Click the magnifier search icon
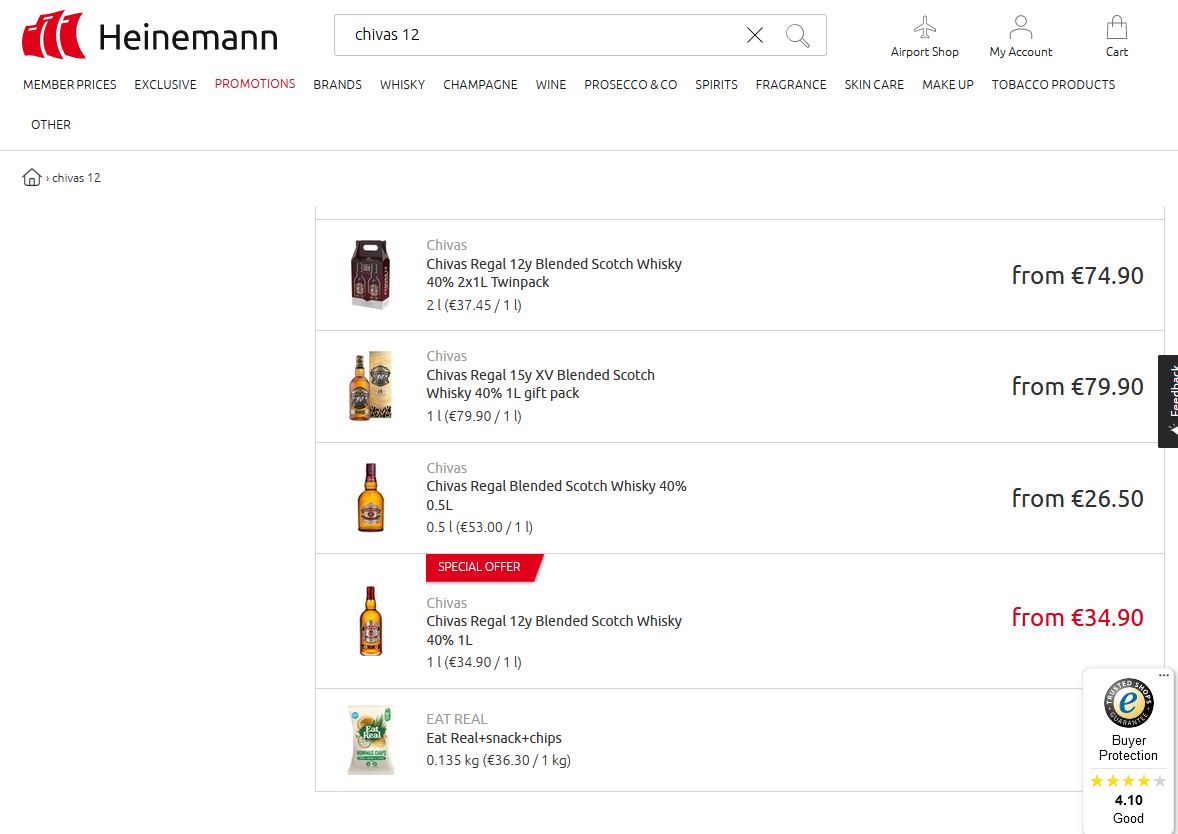The height and width of the screenshot is (834, 1178). tap(797, 35)
